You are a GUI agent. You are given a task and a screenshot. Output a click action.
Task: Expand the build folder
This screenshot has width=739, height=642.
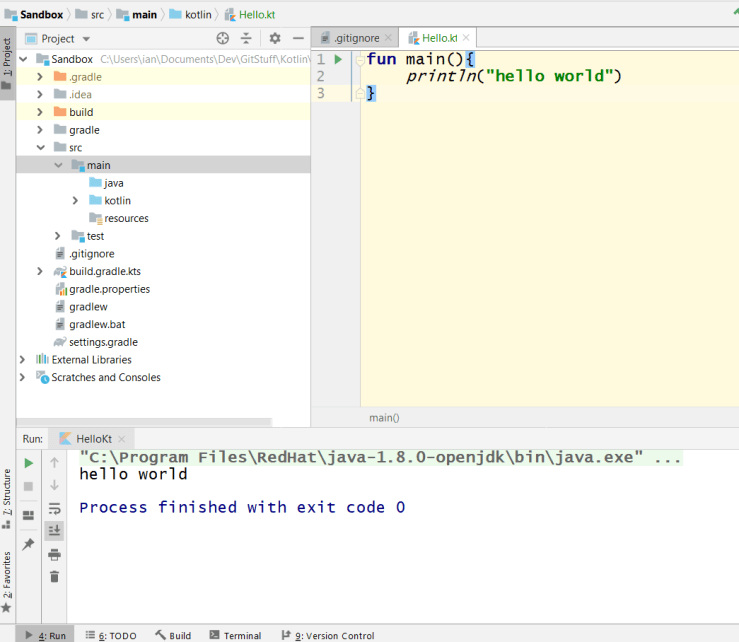pyautogui.click(x=40, y=112)
